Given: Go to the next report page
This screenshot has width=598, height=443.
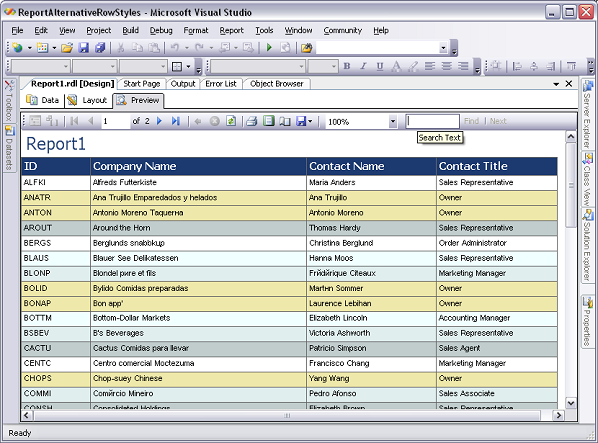Looking at the screenshot, I should coord(159,121).
